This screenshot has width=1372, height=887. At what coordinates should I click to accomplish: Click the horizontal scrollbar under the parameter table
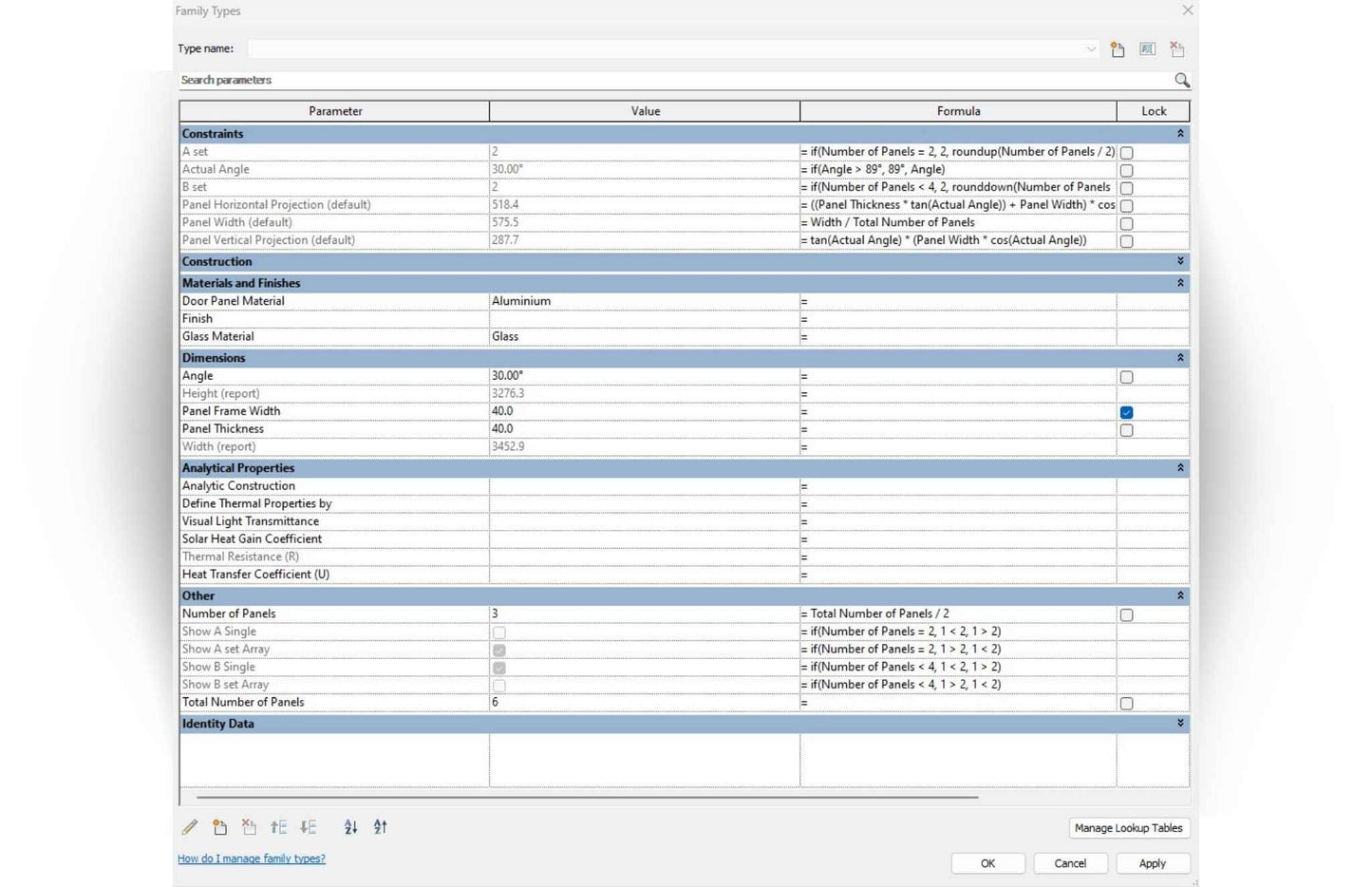pos(587,797)
